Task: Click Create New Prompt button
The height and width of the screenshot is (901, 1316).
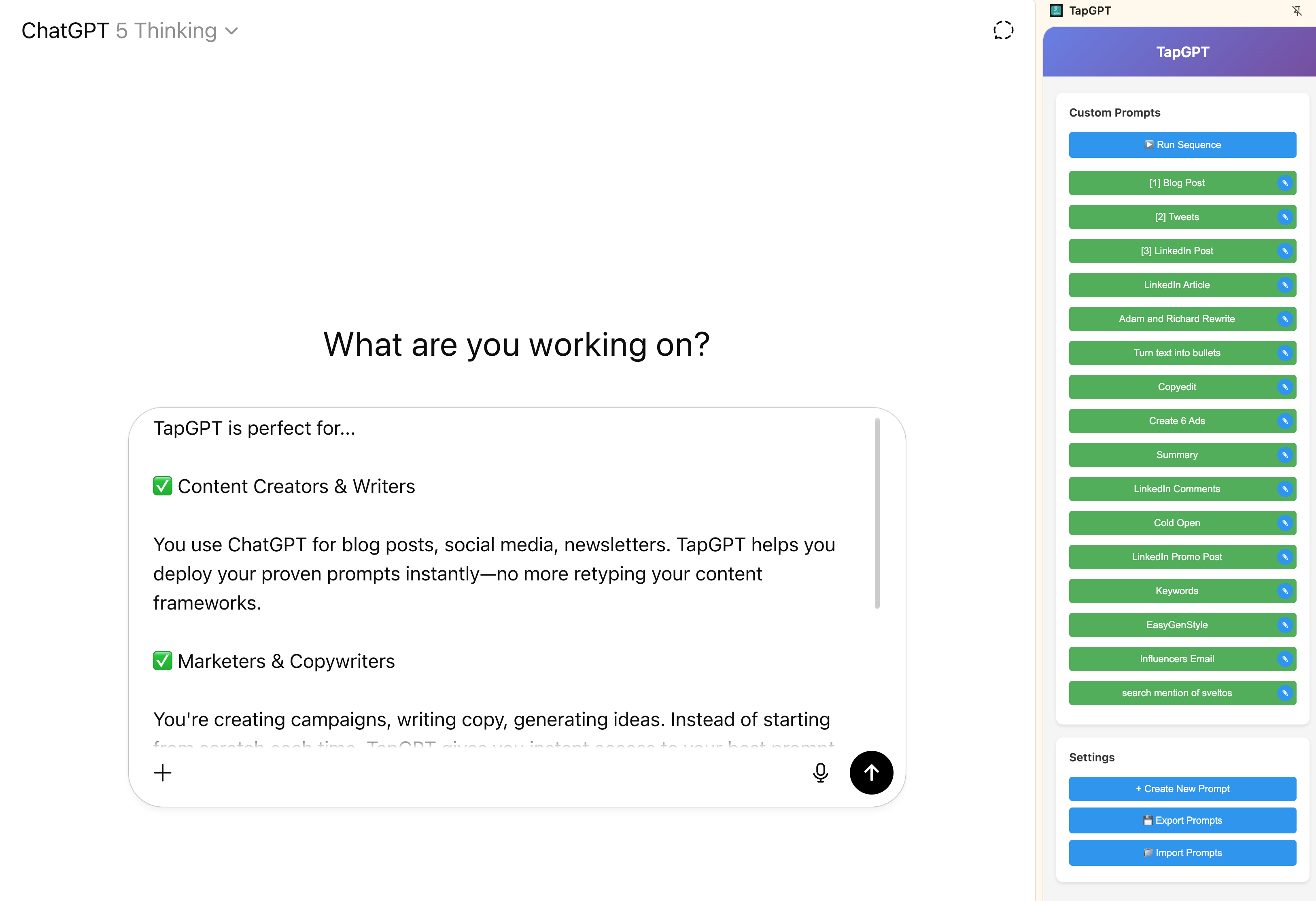Action: [1182, 789]
